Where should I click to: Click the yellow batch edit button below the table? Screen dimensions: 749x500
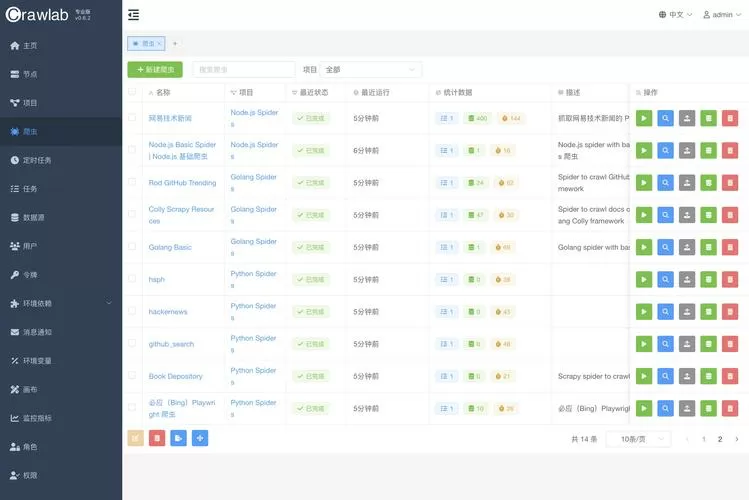pyautogui.click(x=136, y=438)
